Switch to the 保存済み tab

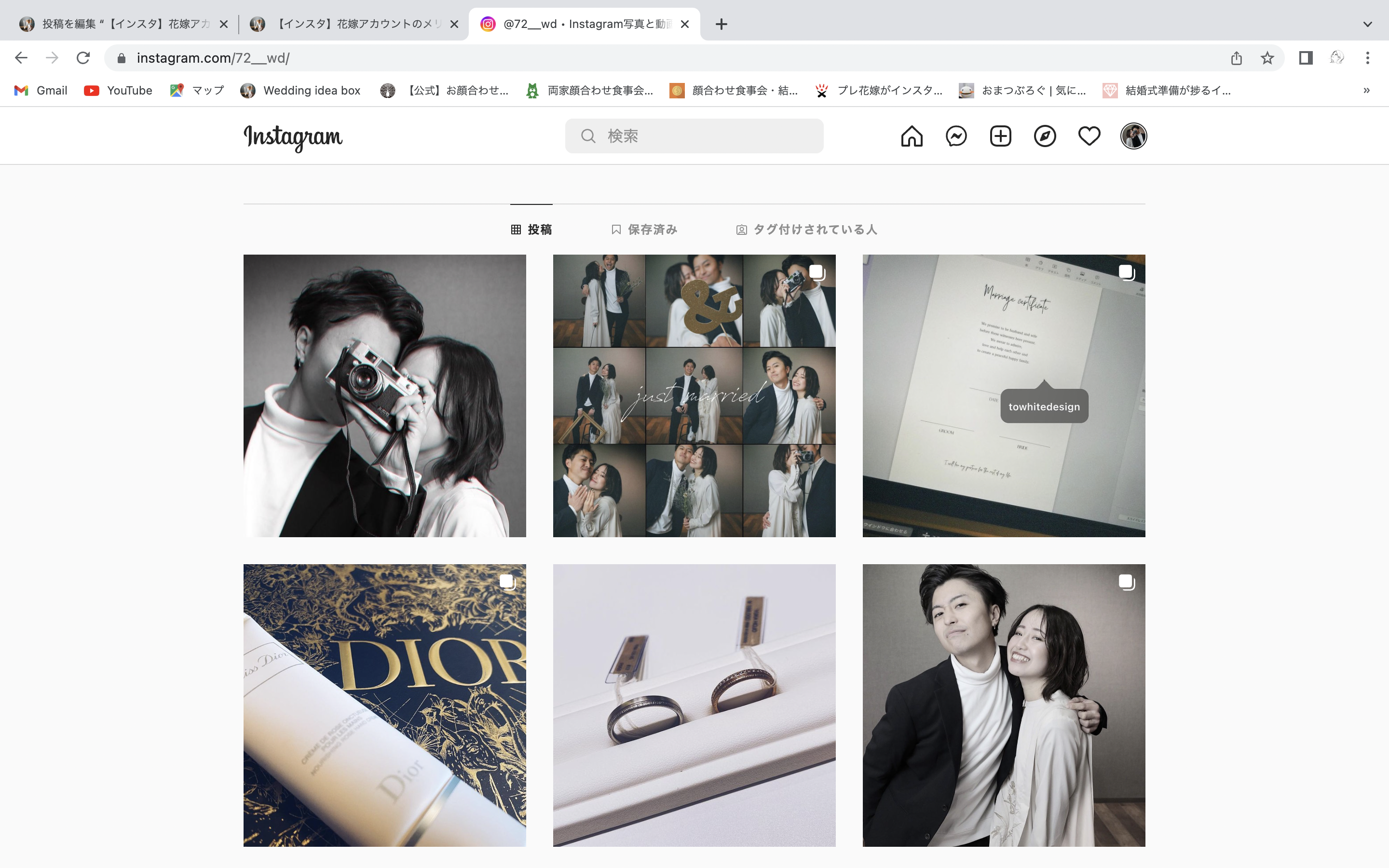pos(644,230)
